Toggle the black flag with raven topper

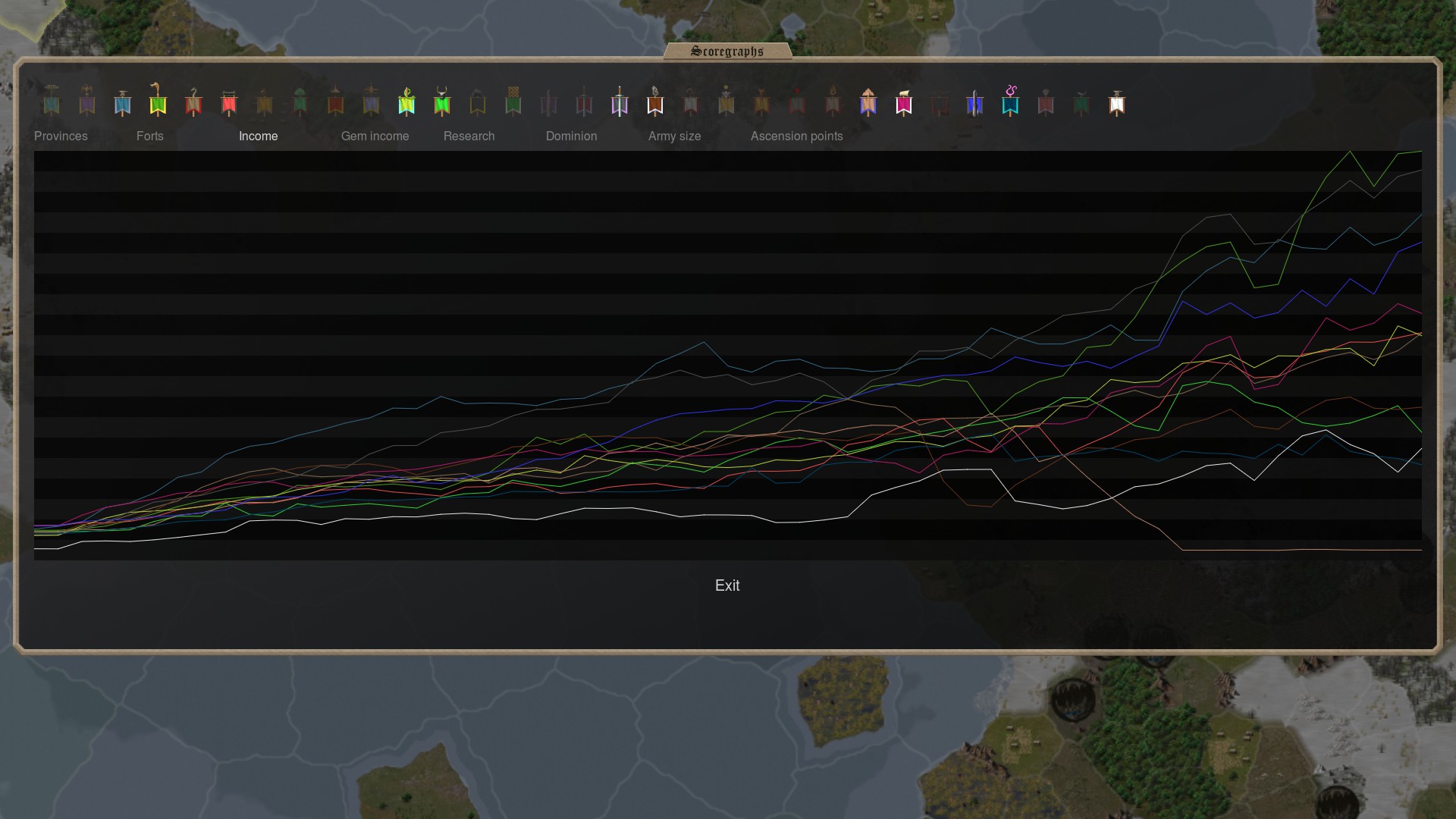(x=478, y=102)
